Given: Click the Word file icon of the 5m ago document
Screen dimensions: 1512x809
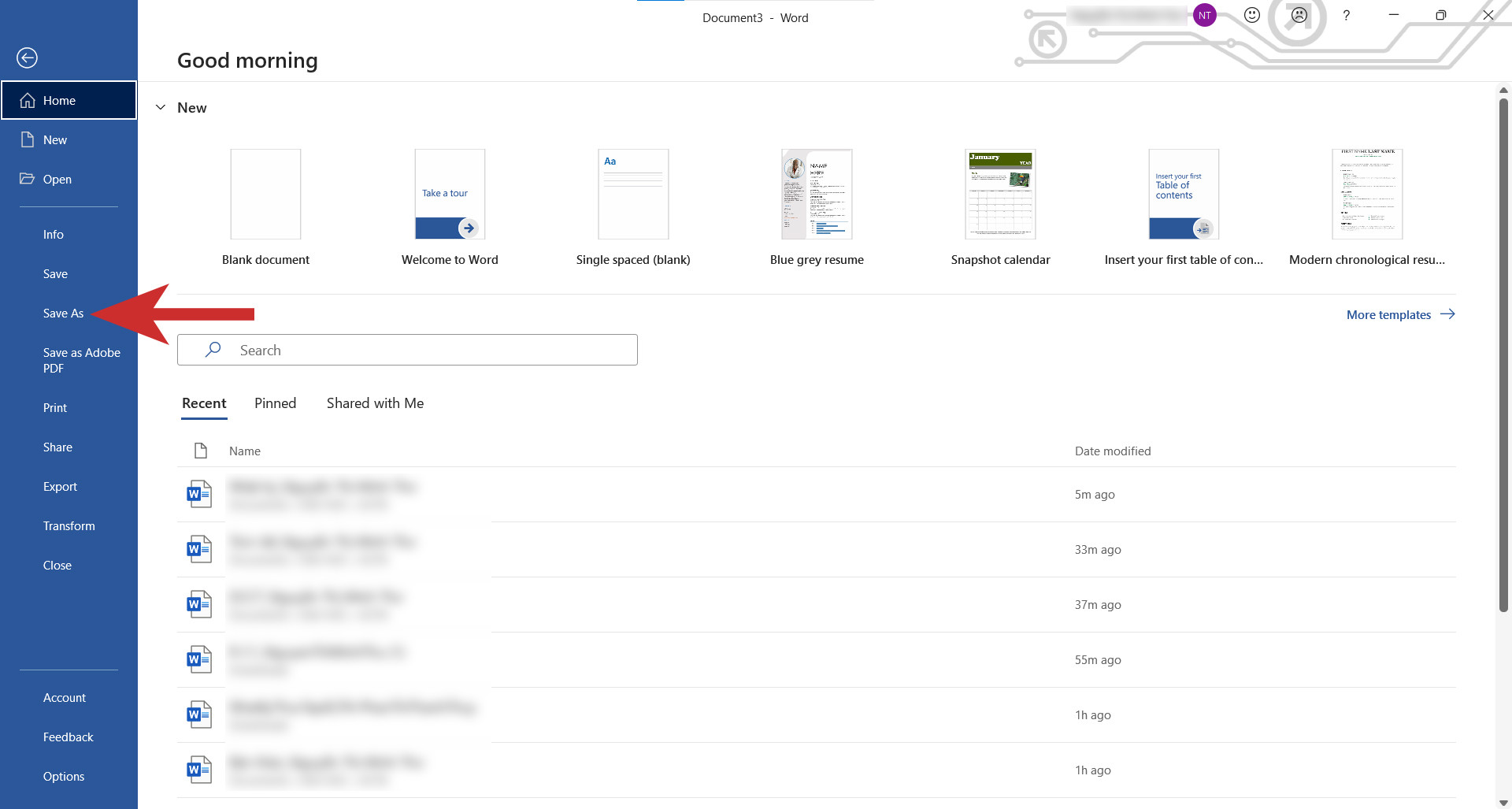Looking at the screenshot, I should (198, 495).
